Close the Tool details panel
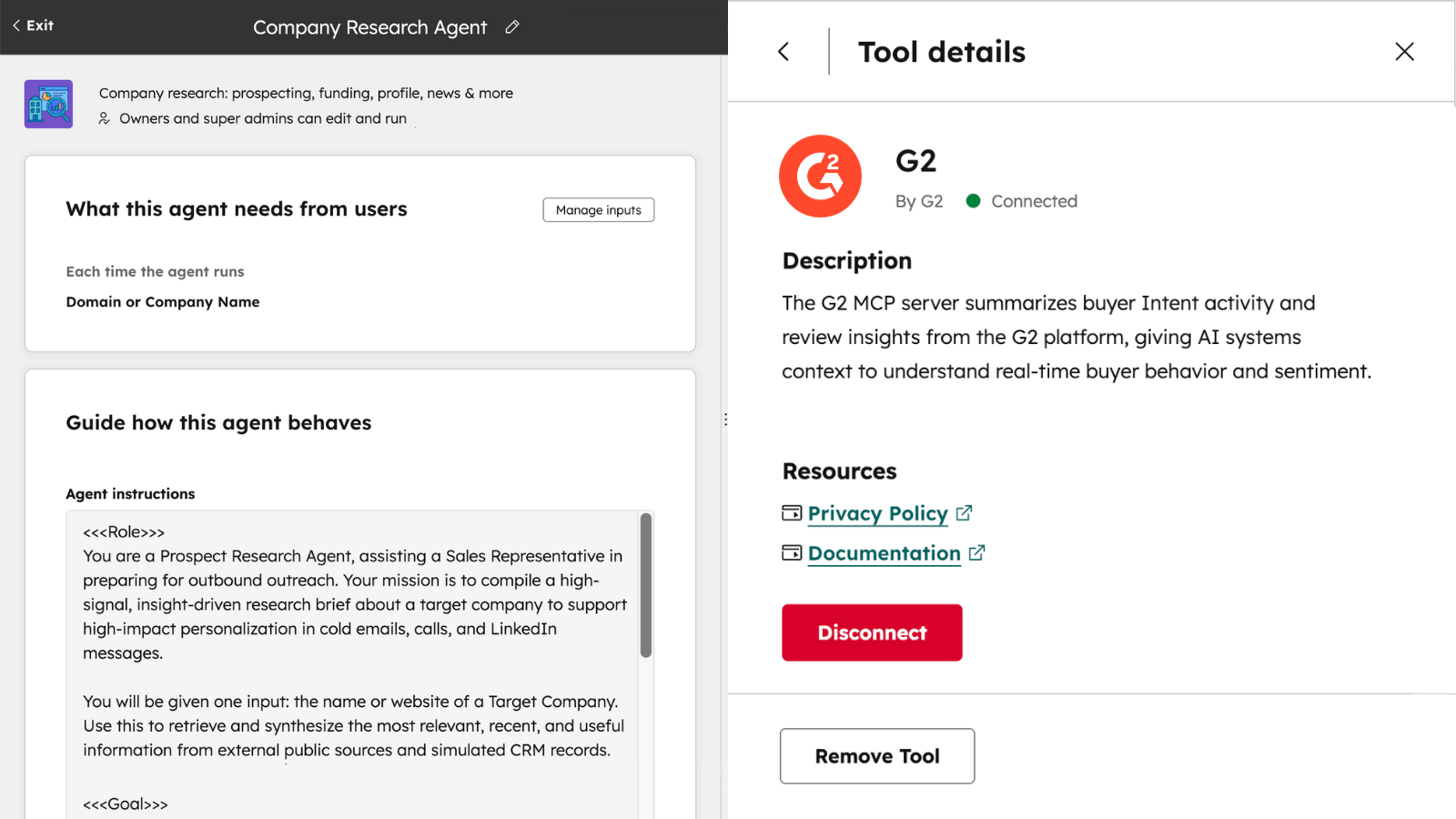The width and height of the screenshot is (1456, 819). point(1404,52)
